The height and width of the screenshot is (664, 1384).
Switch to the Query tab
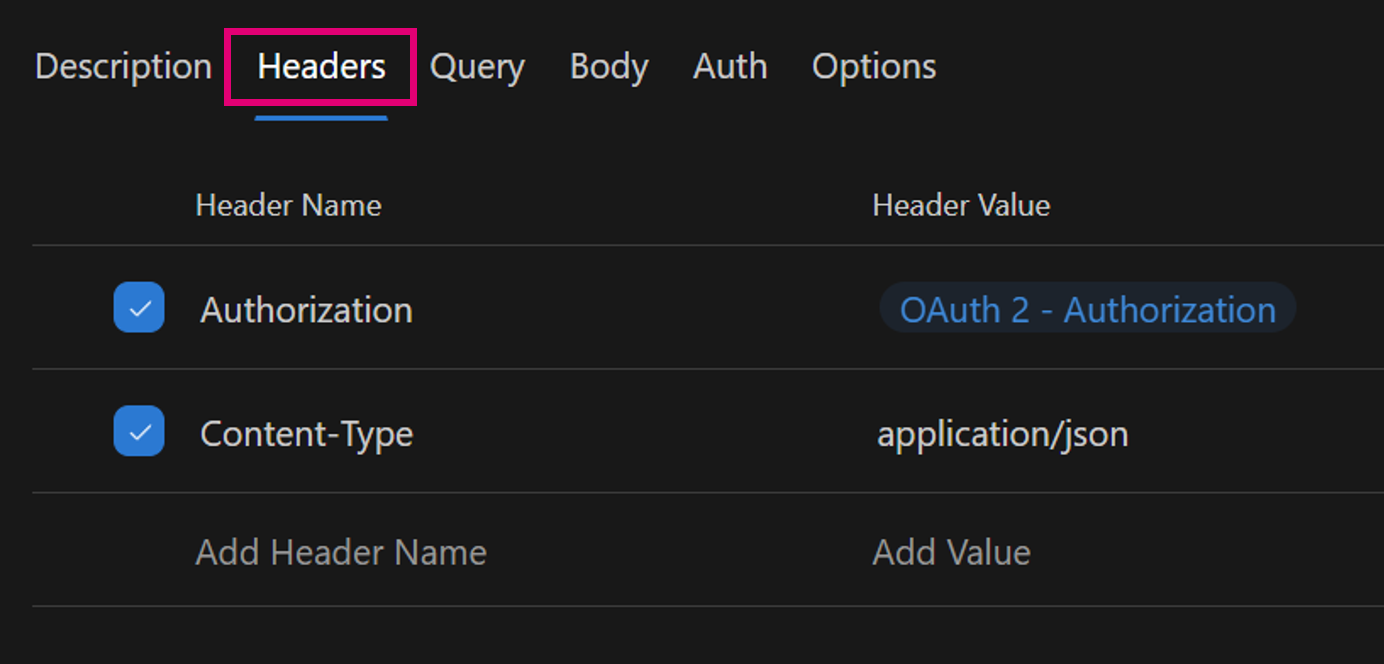click(477, 67)
